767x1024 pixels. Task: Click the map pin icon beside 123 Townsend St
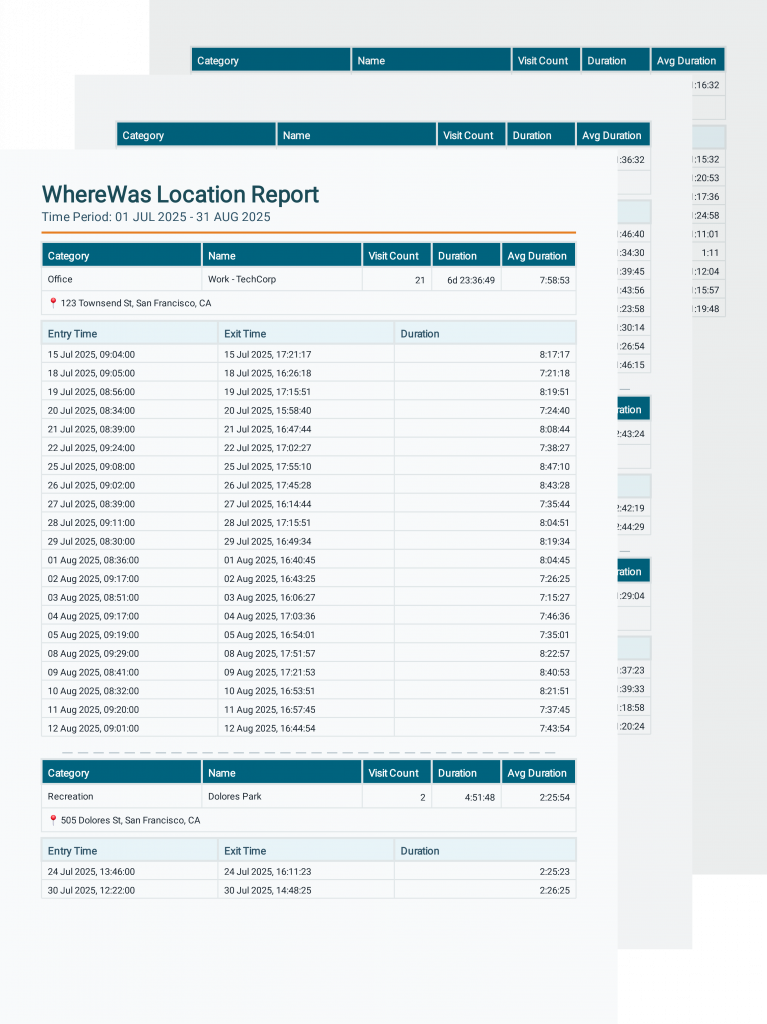(53, 303)
